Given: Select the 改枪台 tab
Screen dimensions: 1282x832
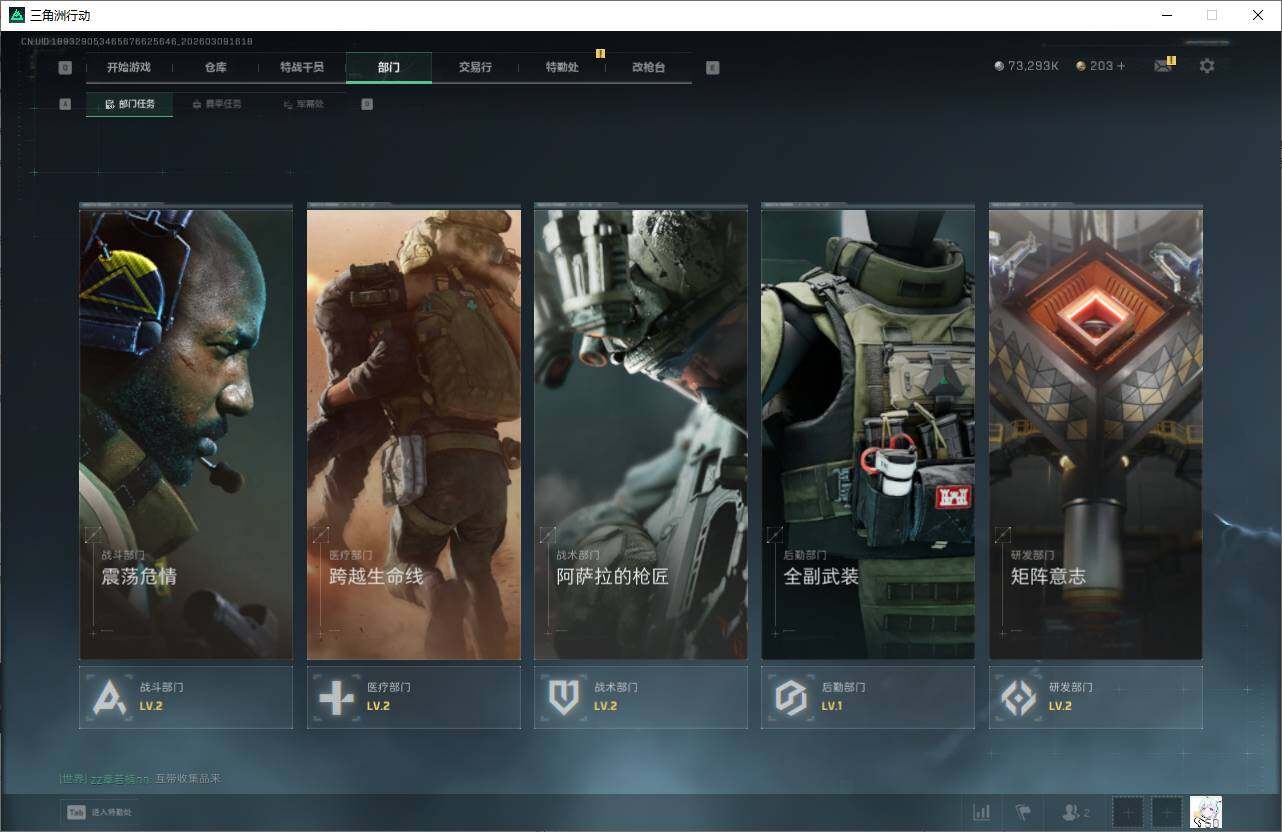Looking at the screenshot, I should point(648,68).
